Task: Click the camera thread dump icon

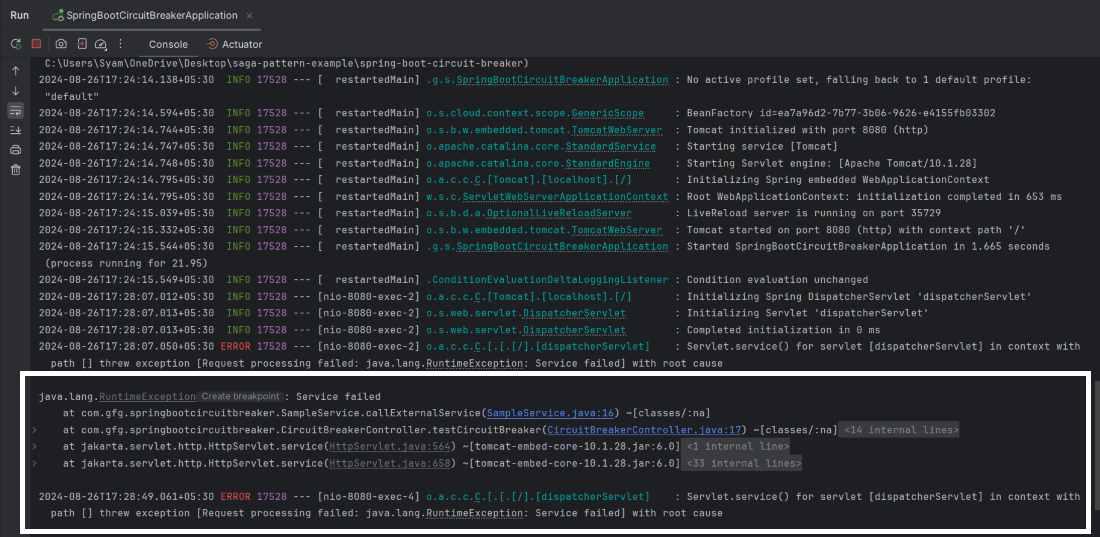Action: pyautogui.click(x=61, y=44)
